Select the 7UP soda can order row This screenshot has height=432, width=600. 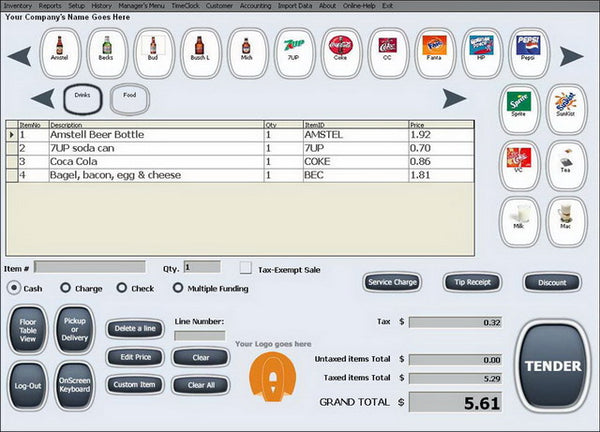(240, 148)
